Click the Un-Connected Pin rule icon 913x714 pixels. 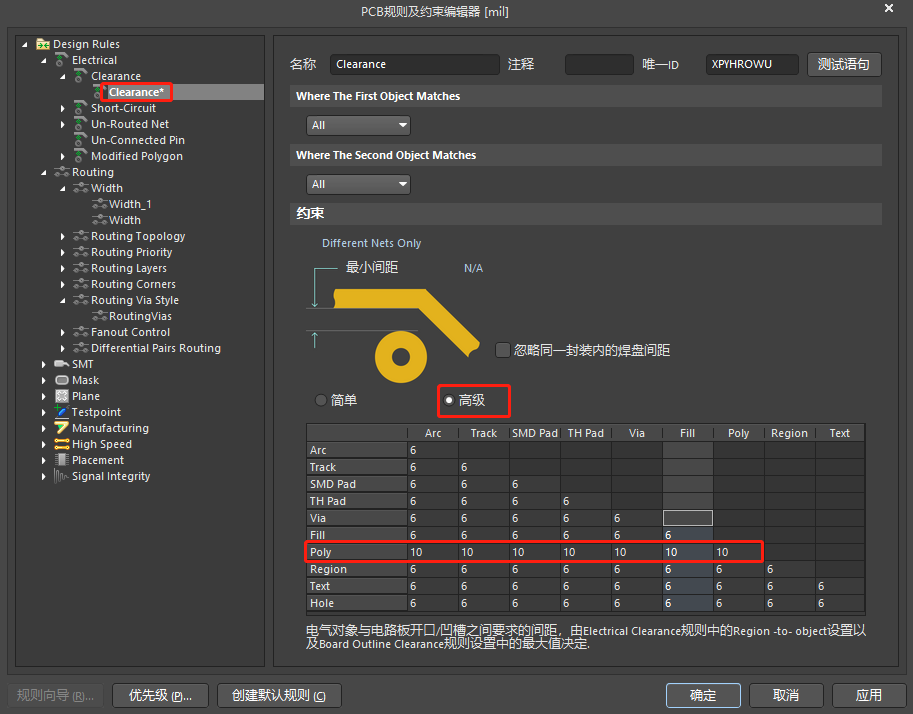80,140
